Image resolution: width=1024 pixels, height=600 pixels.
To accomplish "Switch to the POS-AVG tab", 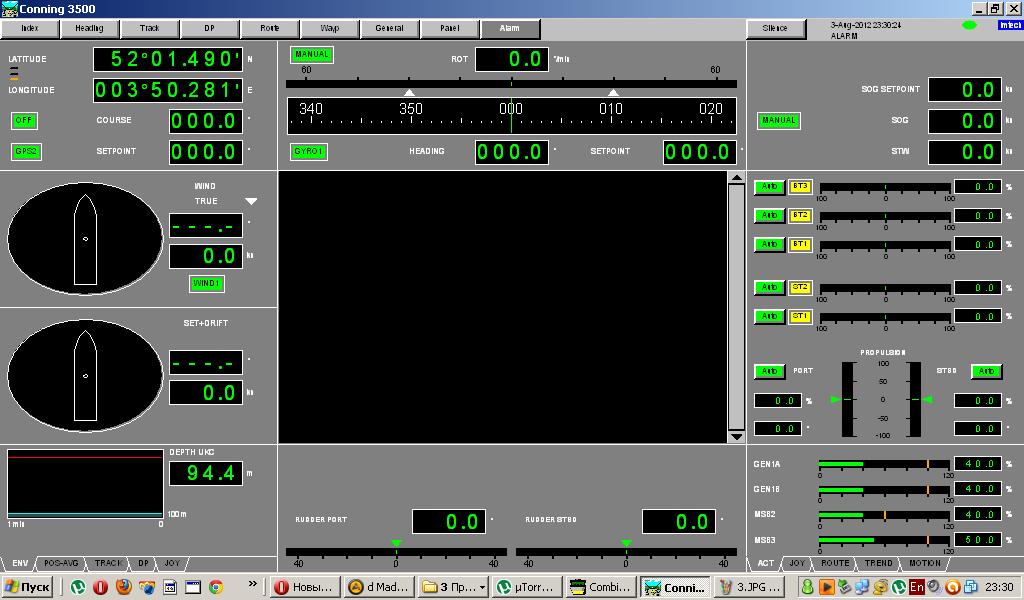I will (x=61, y=564).
